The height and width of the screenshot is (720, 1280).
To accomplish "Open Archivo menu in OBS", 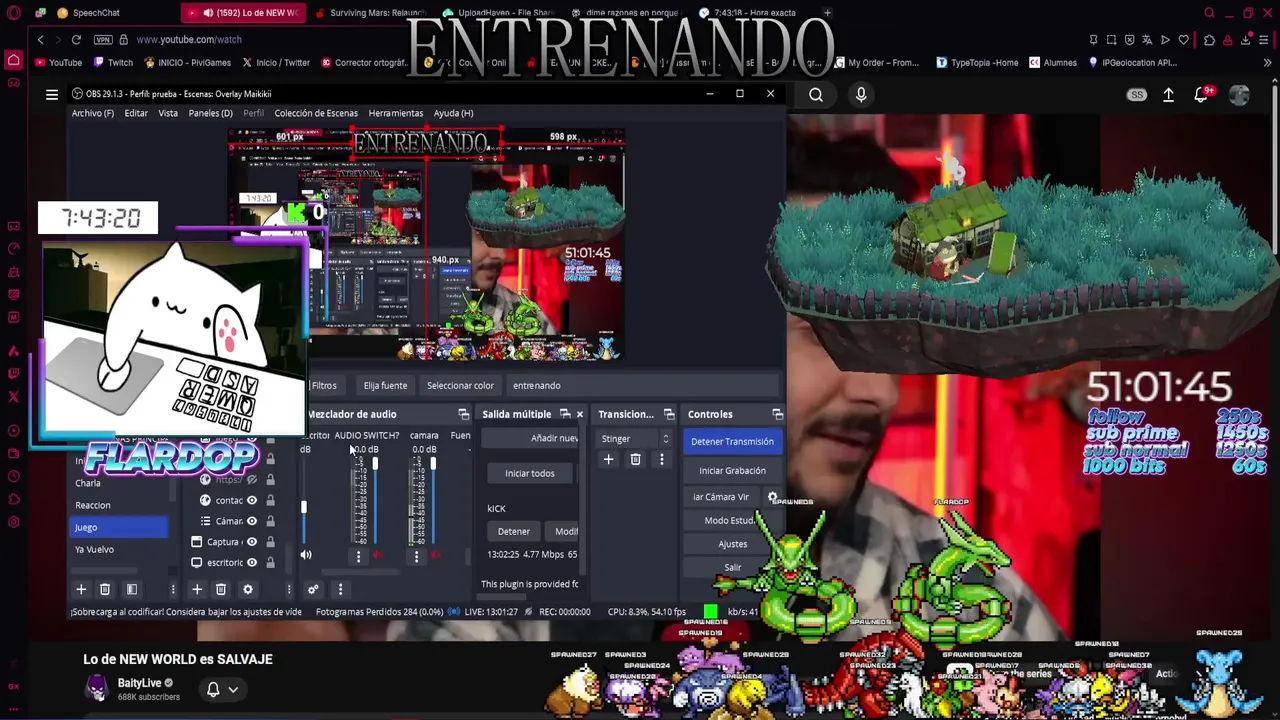I will (92, 113).
